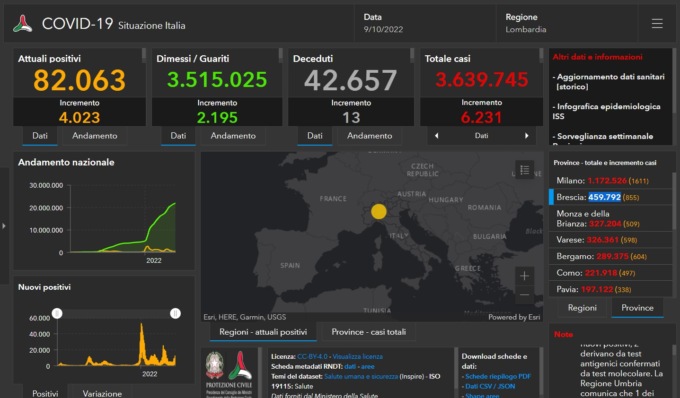The height and width of the screenshot is (398, 680).
Task: Select Dati tab under Dimessi / Guariti
Action: point(178,136)
